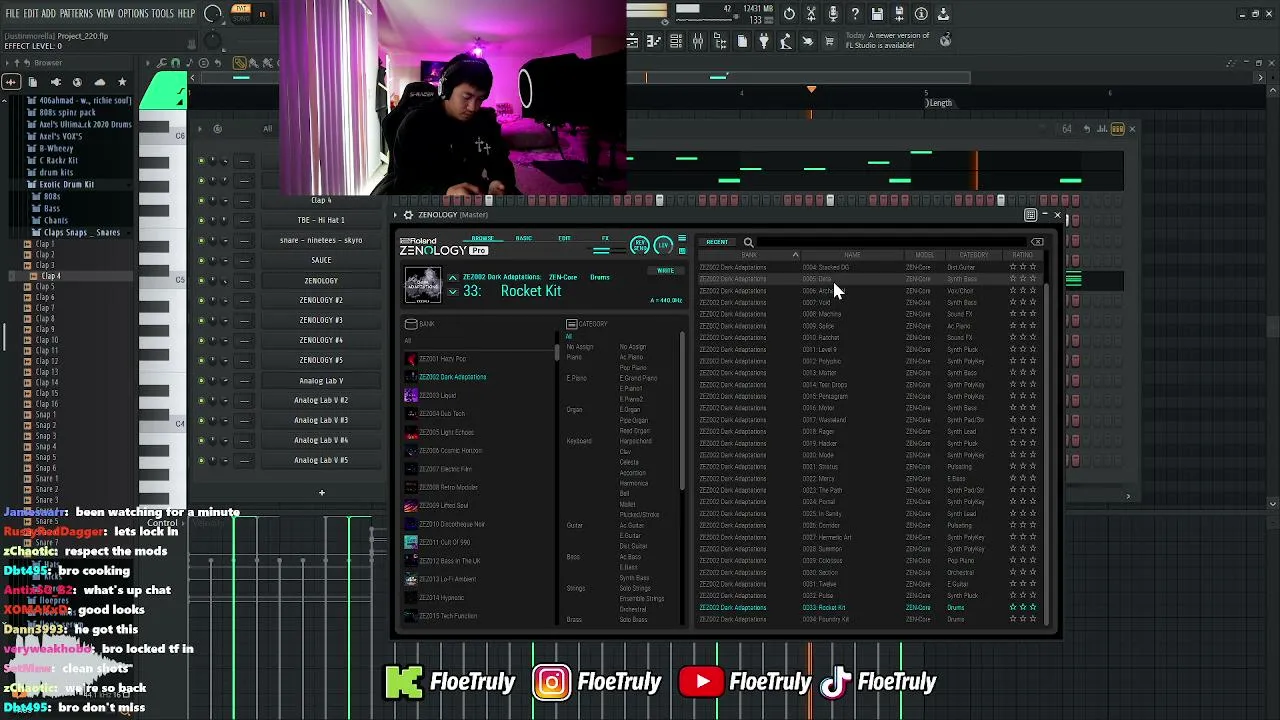This screenshot has height=720, width=1280.
Task: Sort the preset list by BANK column
Action: (749, 255)
